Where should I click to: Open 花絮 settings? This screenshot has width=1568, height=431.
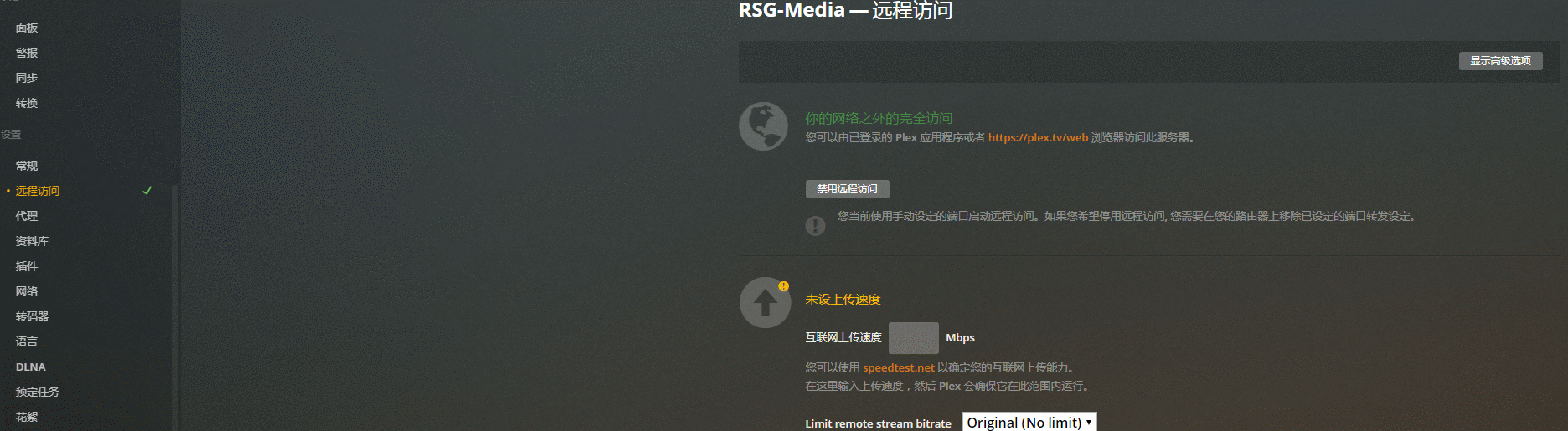(27, 417)
